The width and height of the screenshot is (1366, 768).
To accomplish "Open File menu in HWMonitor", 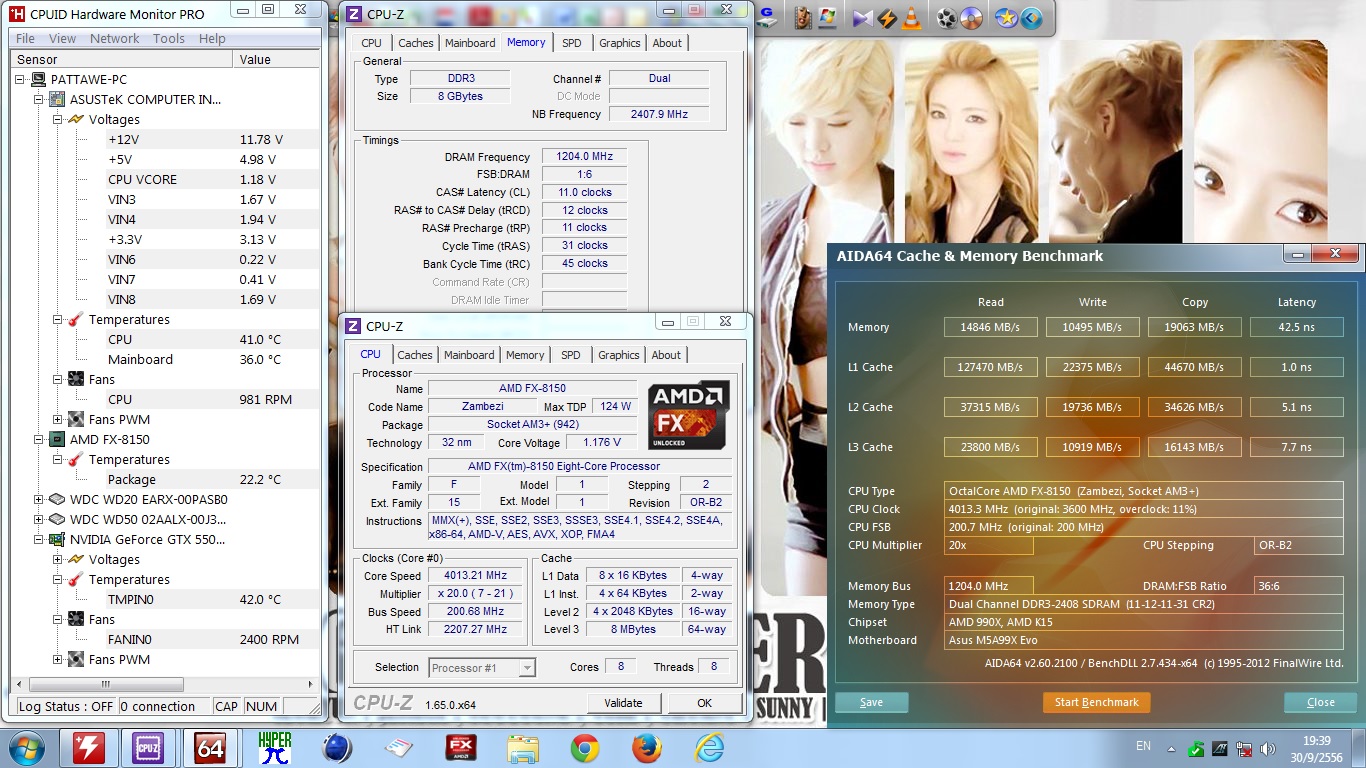I will coord(25,38).
